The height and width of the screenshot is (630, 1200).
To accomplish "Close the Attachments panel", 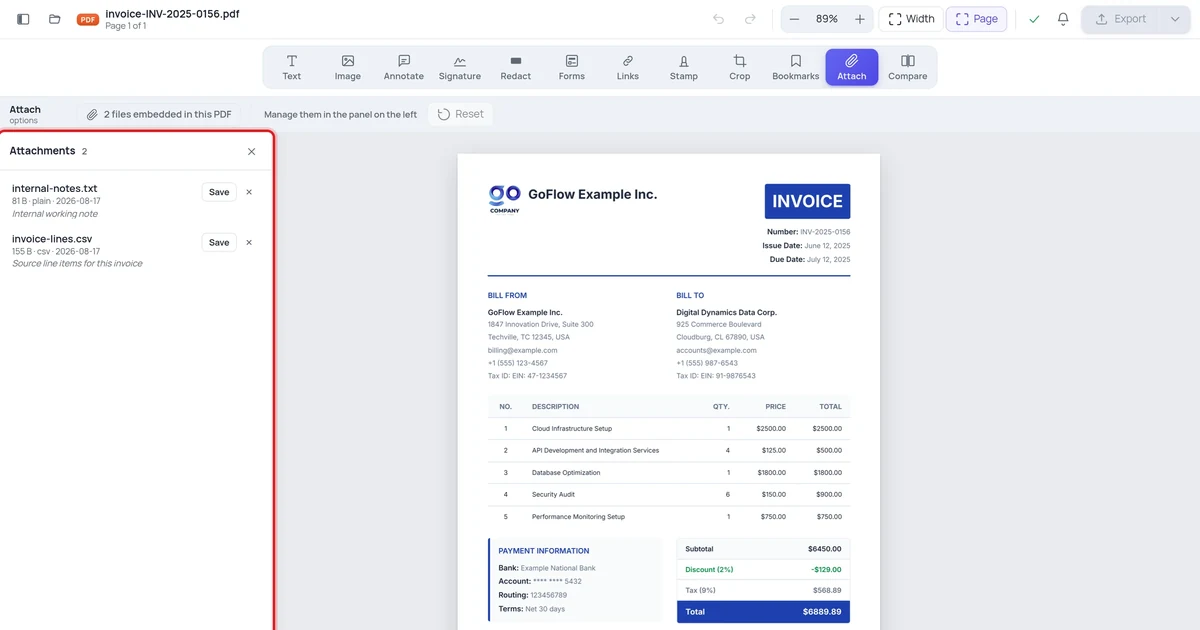I will (x=251, y=152).
